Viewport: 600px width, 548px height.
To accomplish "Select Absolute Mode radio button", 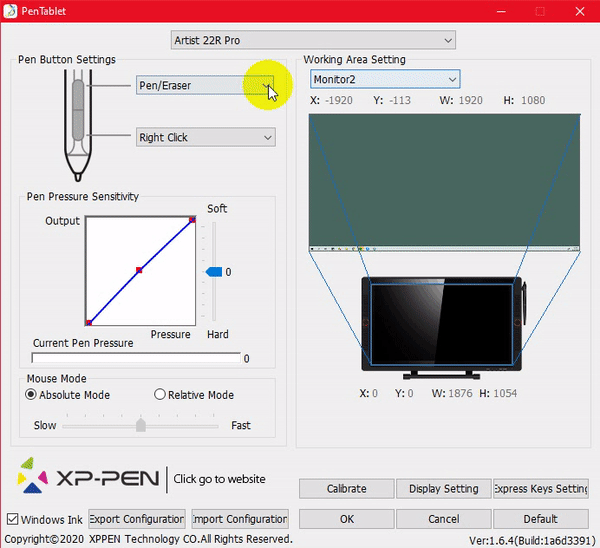I will [31, 394].
